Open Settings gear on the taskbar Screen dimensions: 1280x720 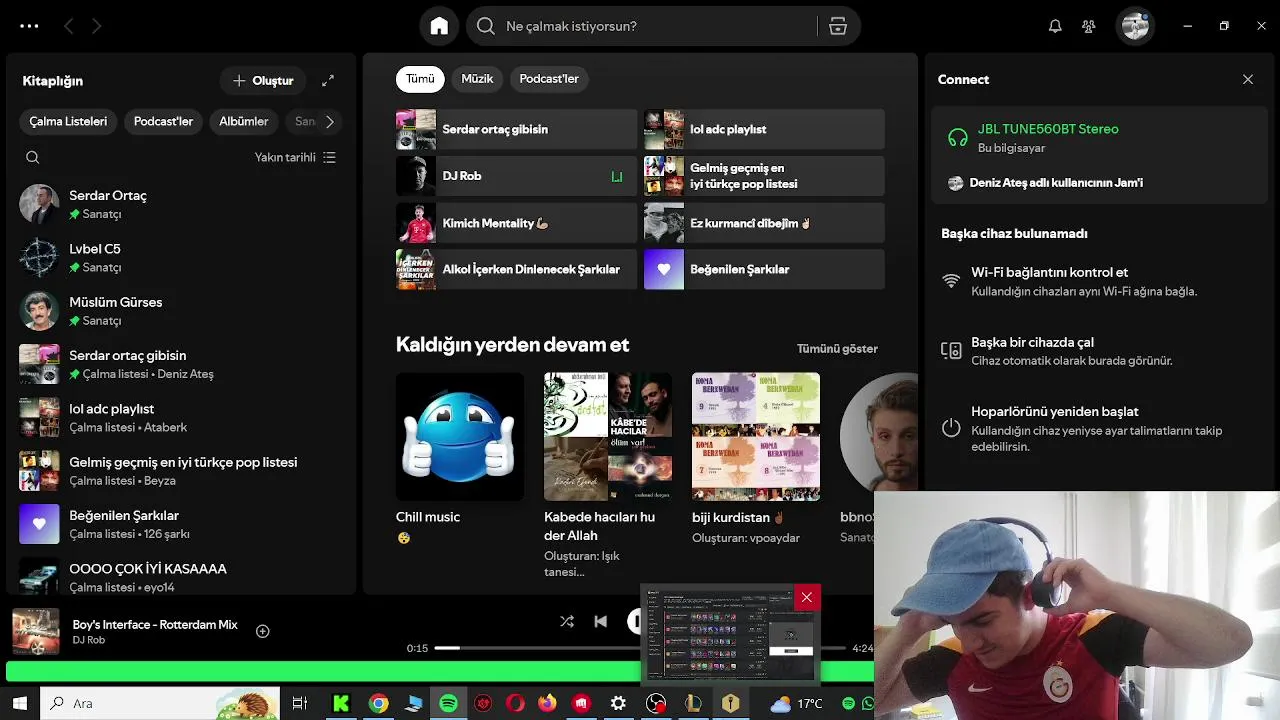pyautogui.click(x=618, y=703)
